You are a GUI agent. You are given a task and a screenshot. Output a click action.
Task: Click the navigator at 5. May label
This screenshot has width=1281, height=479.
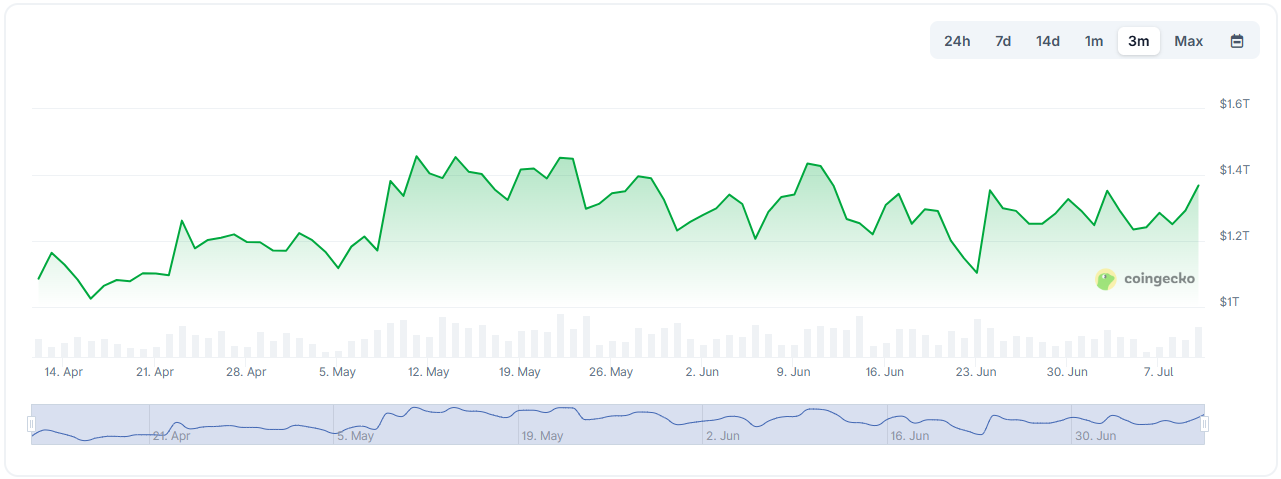[x=356, y=436]
